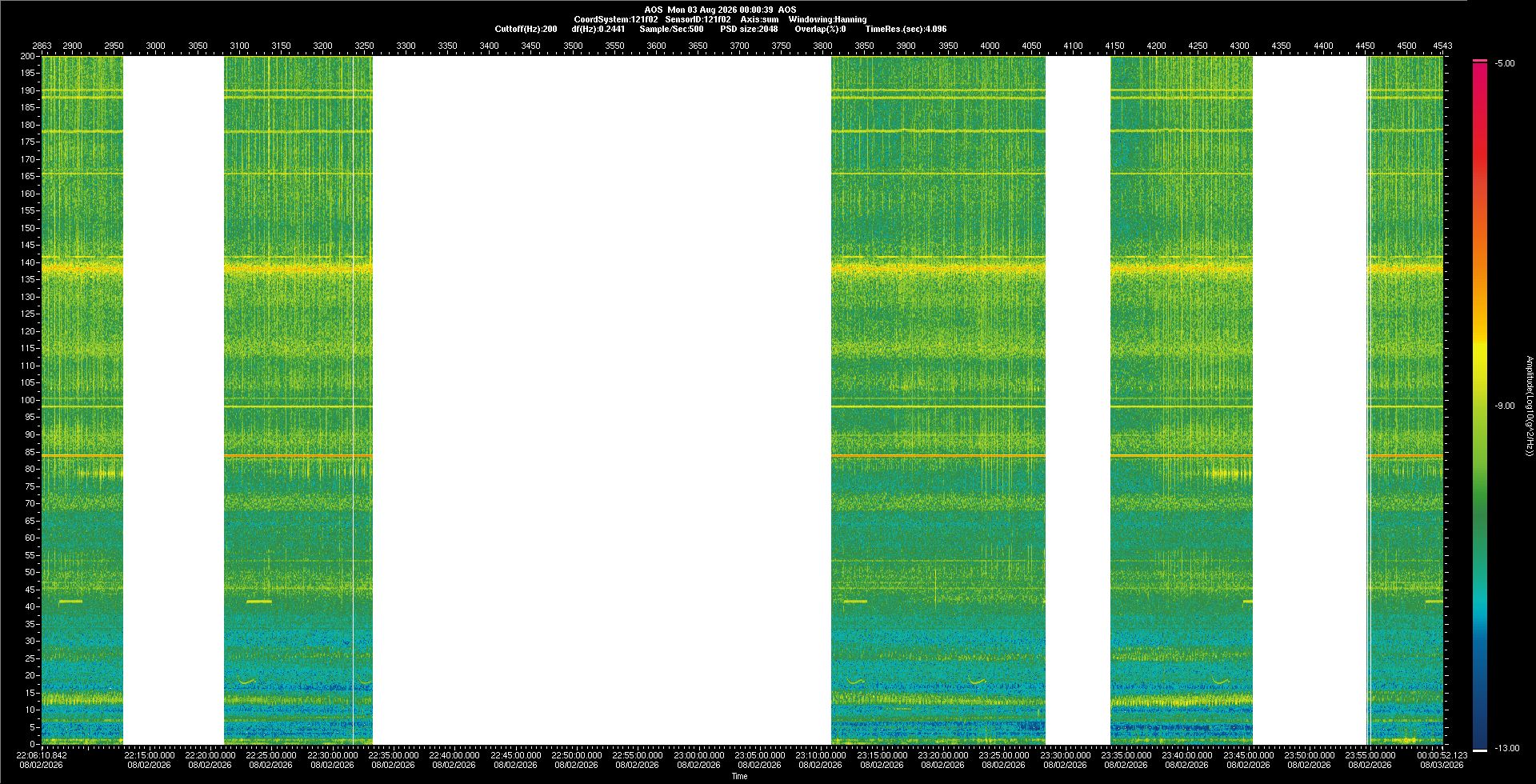The width and height of the screenshot is (1536, 784).
Task: Click the "PSD size:2048" parameter
Action: [x=749, y=29]
